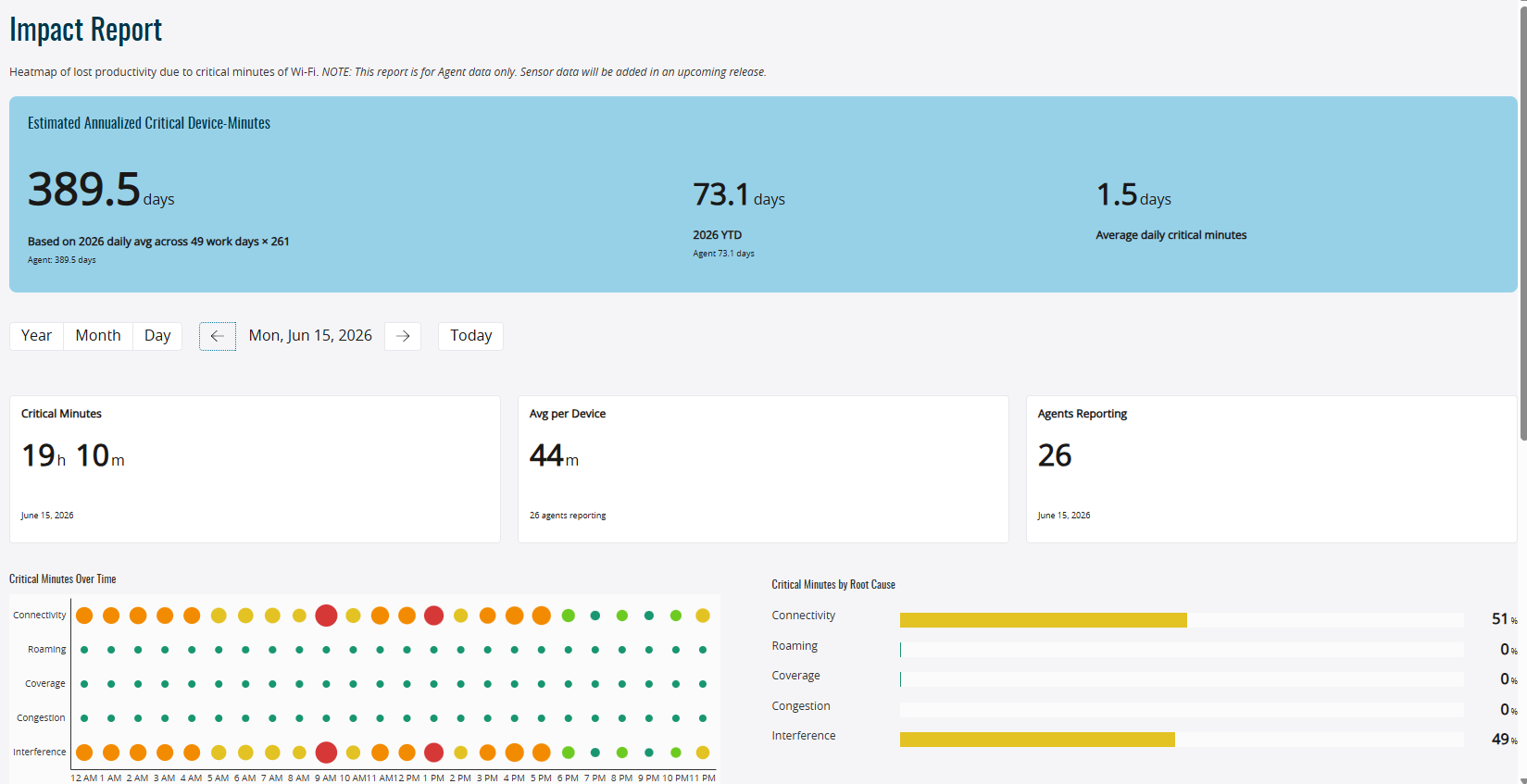The width and height of the screenshot is (1527, 784).
Task: Click the Coverage dot at 11 PM
Action: click(x=703, y=684)
